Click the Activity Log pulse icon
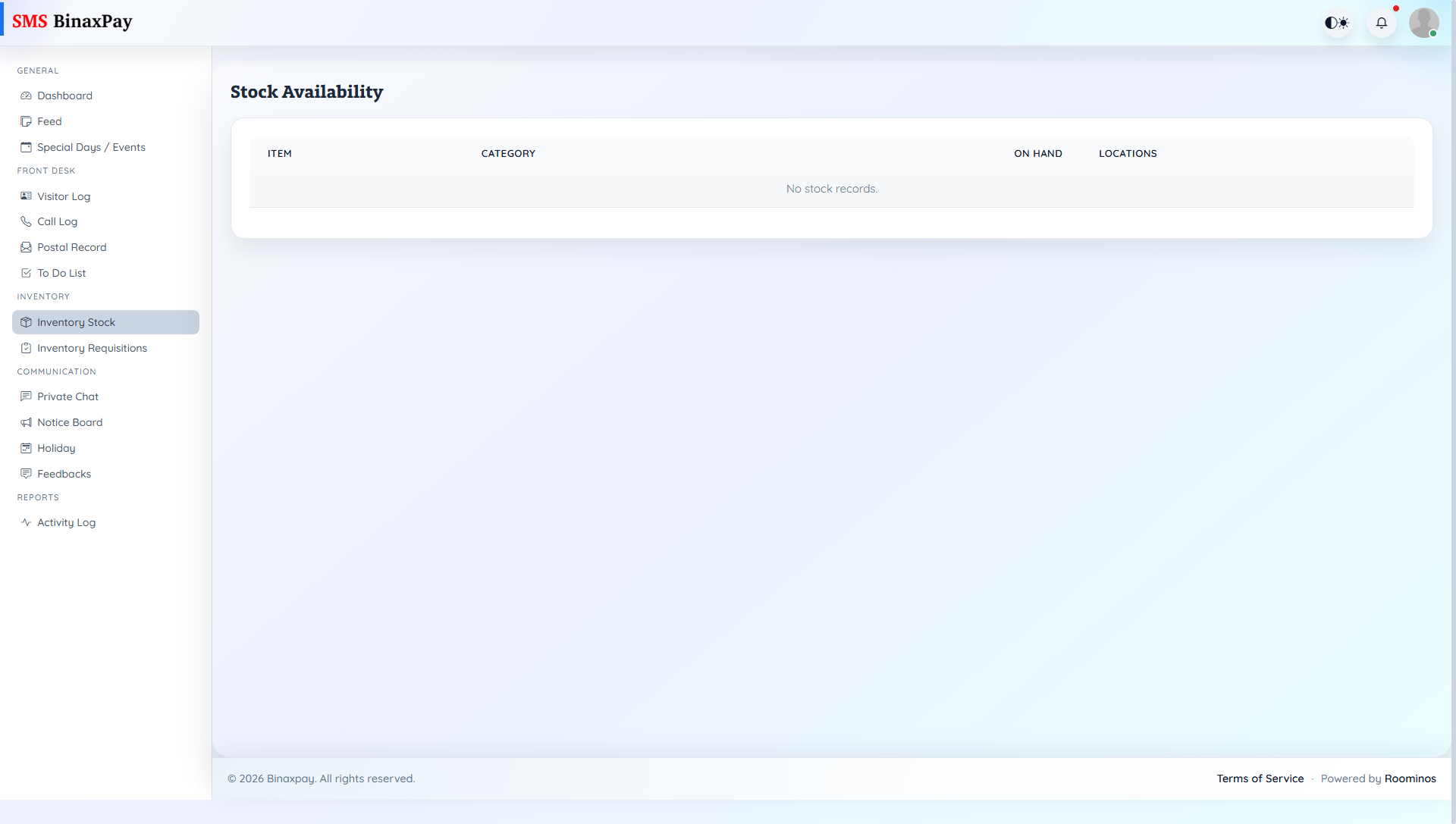Image resolution: width=1456 pixels, height=824 pixels. click(26, 522)
